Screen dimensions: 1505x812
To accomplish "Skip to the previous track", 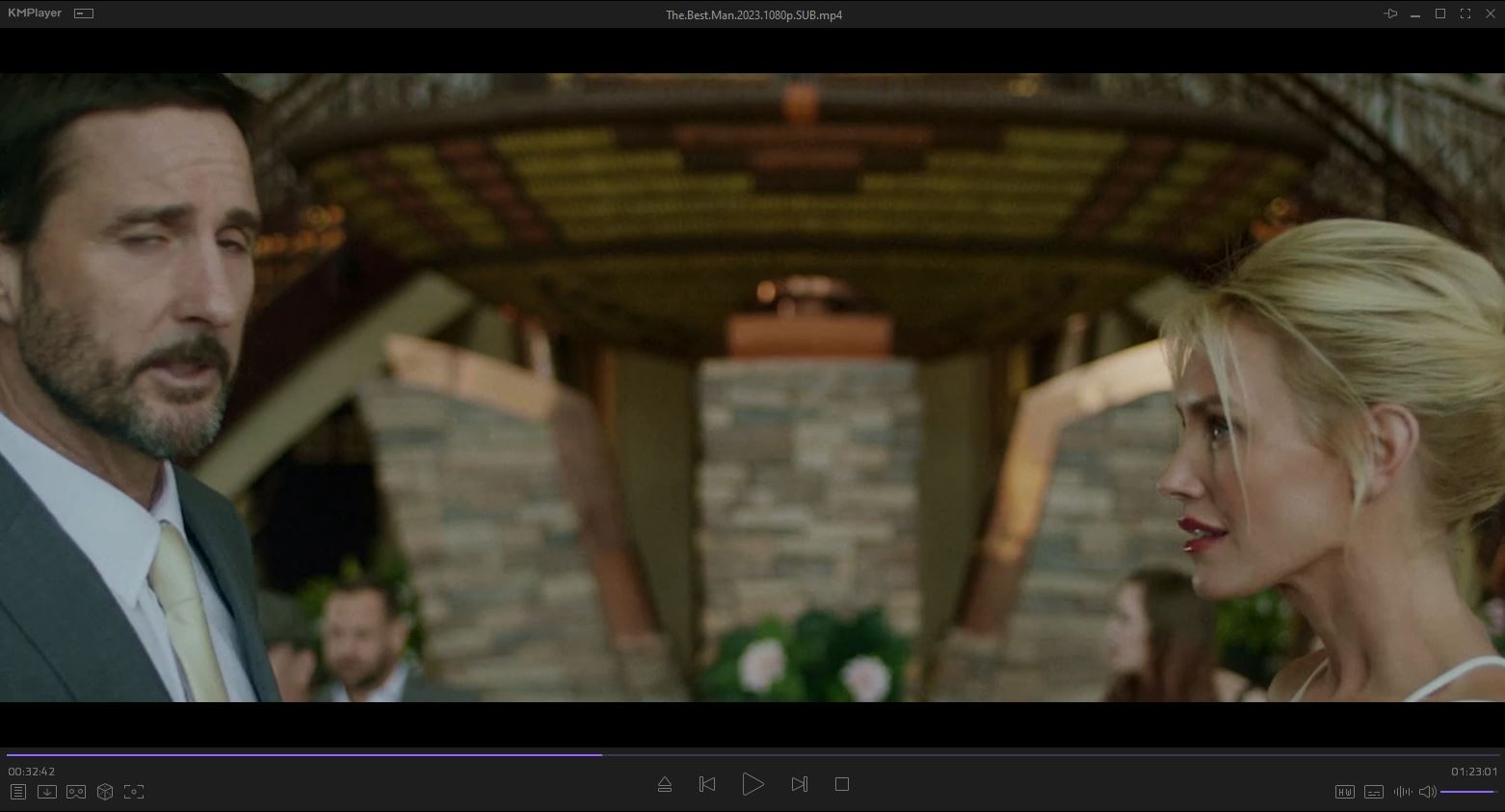I will 707,784.
